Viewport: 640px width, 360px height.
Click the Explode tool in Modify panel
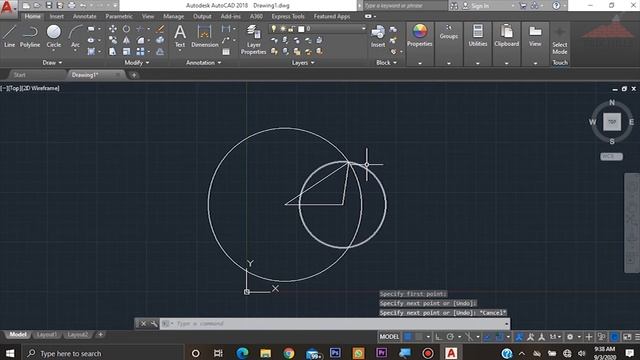click(x=160, y=40)
